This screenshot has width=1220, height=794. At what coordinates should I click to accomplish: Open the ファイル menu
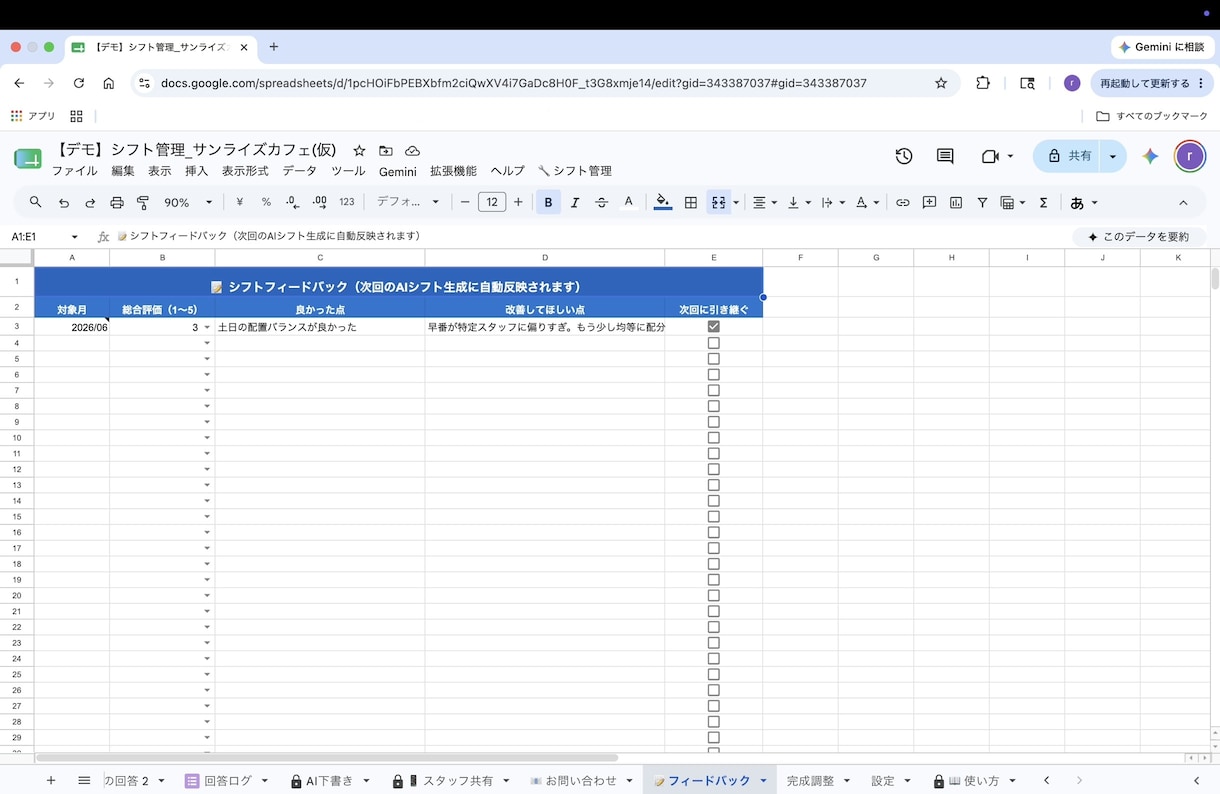[75, 171]
